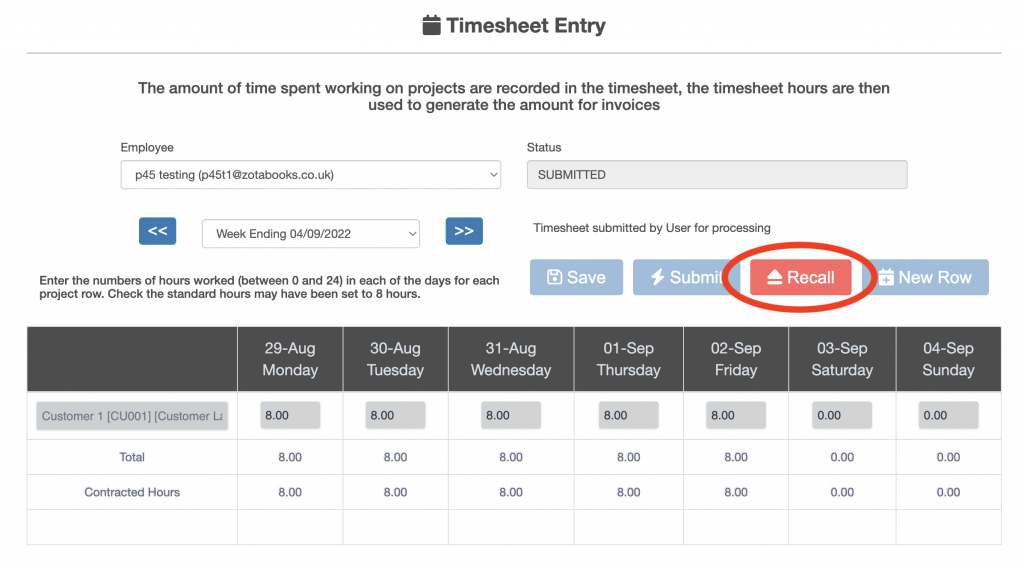Click the 29-Aug Monday column header

click(x=290, y=359)
